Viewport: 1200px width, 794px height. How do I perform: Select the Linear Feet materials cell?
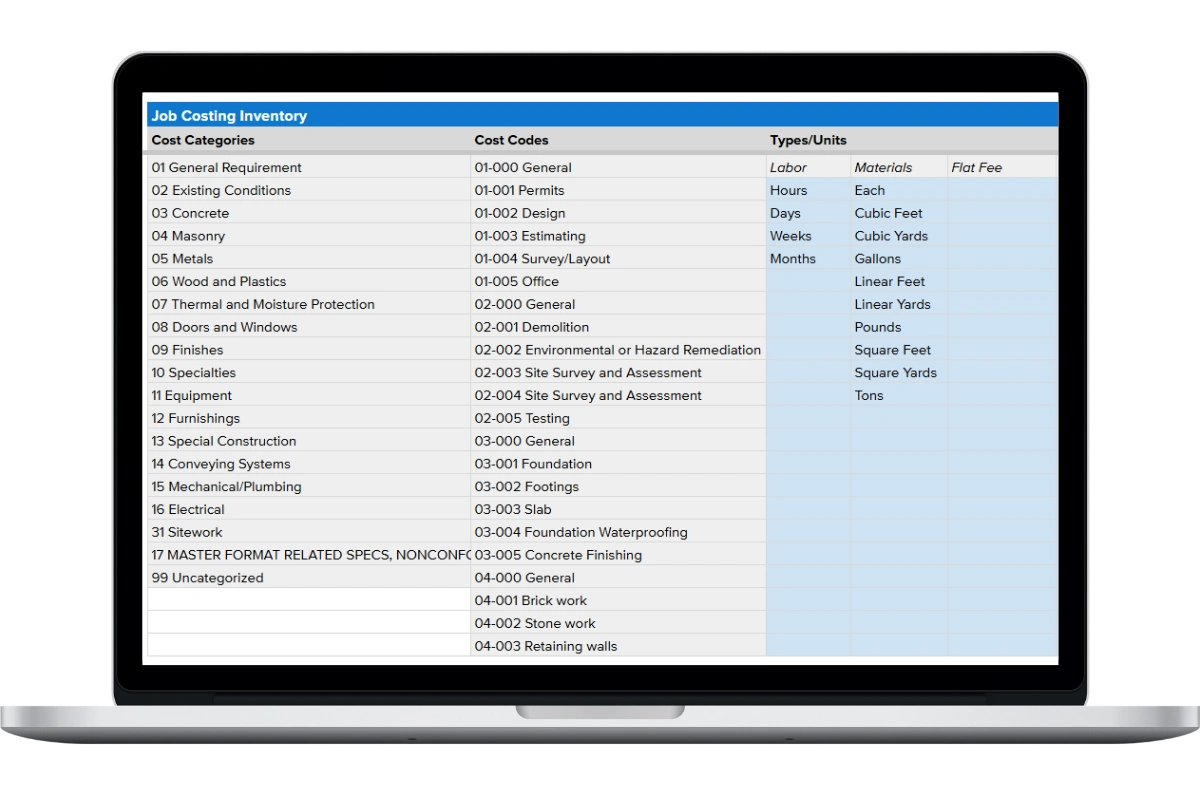click(899, 281)
